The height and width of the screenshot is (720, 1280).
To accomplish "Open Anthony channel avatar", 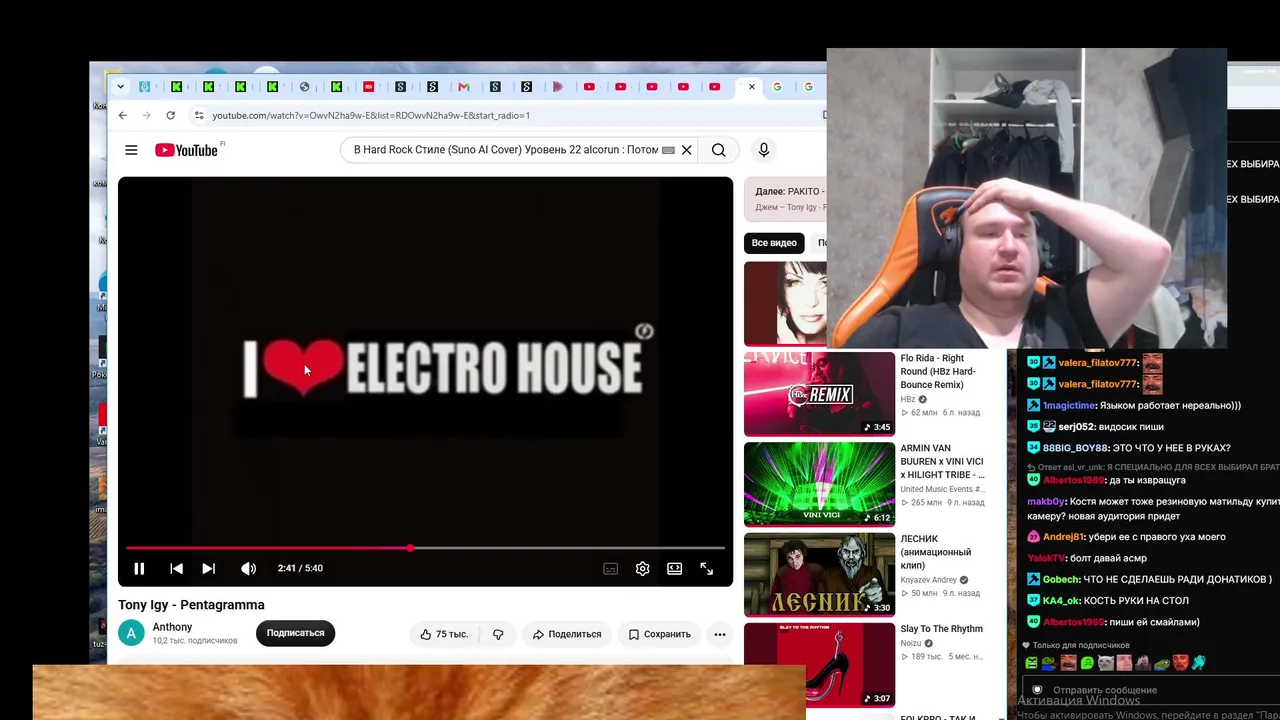I will 131,633.
